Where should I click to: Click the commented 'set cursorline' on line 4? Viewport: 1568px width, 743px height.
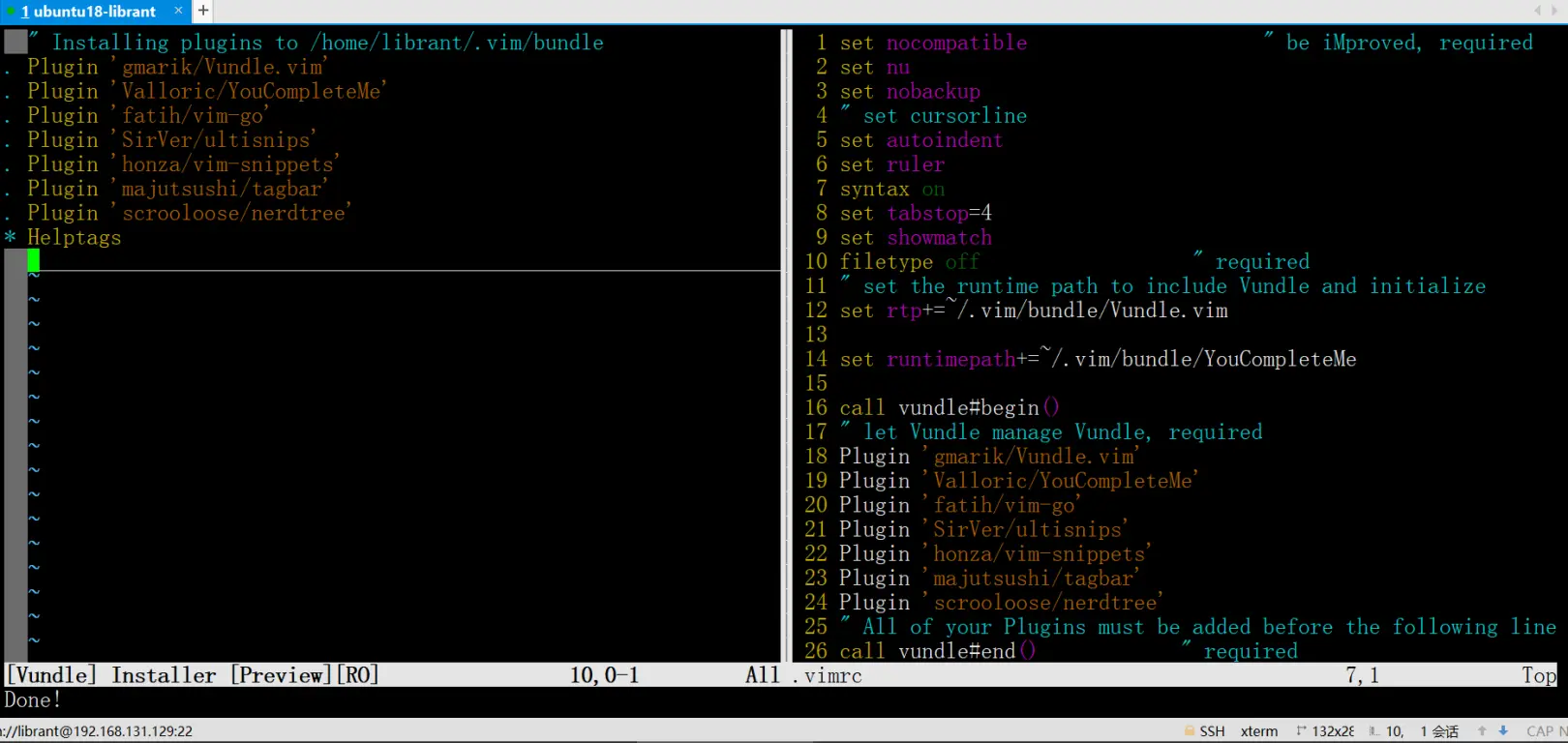933,115
